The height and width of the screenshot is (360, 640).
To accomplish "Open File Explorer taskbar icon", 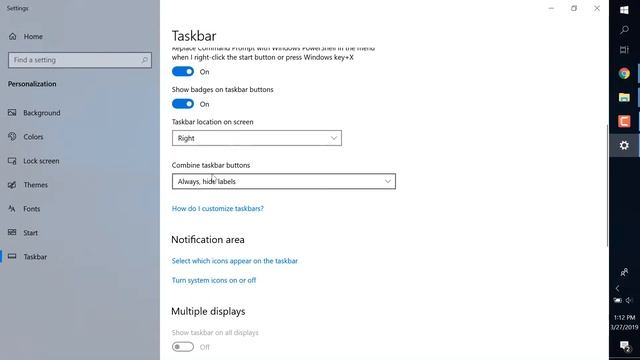I will (624, 97).
